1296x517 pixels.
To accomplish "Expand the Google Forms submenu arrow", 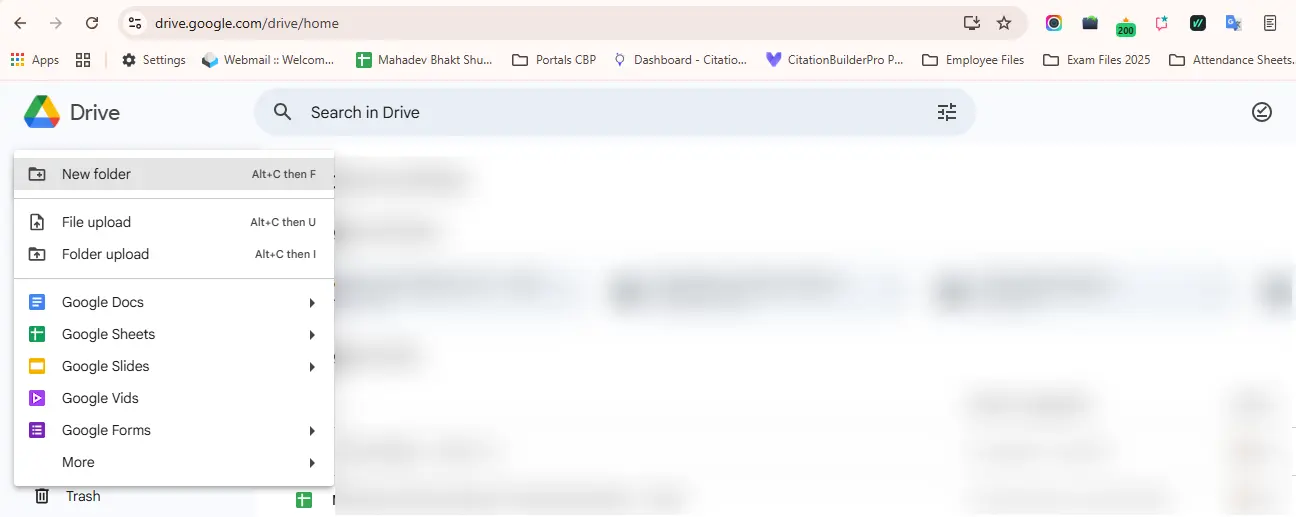I will coord(312,431).
